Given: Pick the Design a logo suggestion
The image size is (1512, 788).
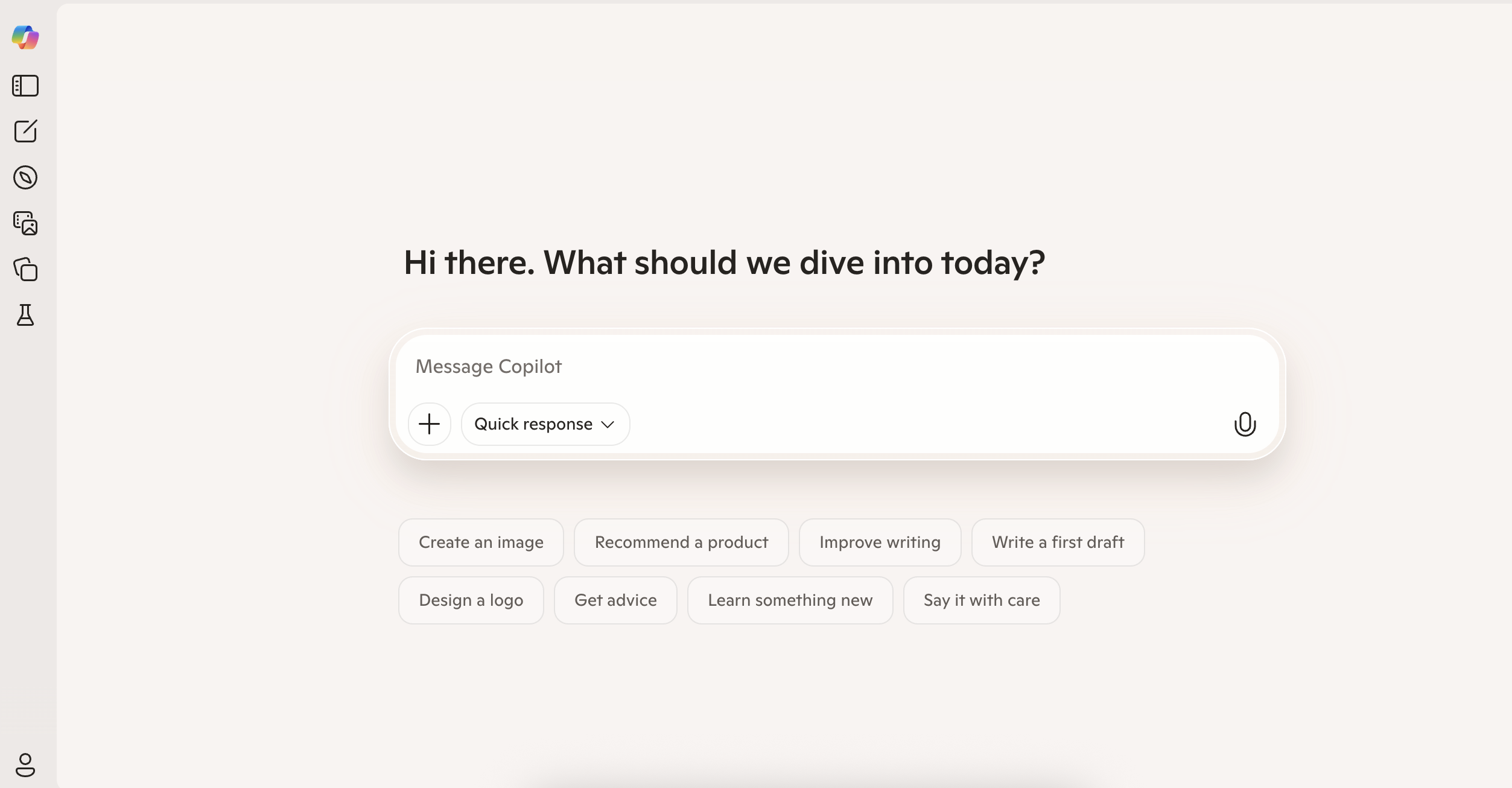Looking at the screenshot, I should pos(471,600).
